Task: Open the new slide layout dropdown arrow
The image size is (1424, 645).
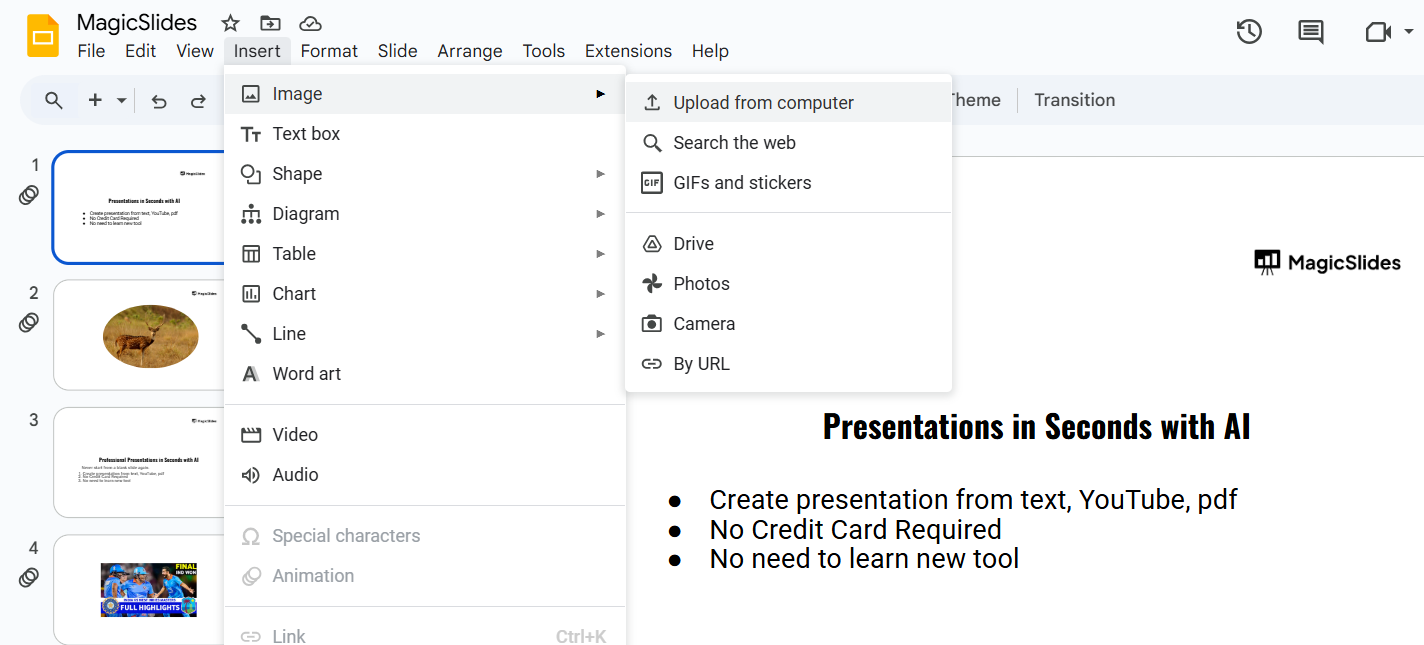Action: click(x=122, y=100)
